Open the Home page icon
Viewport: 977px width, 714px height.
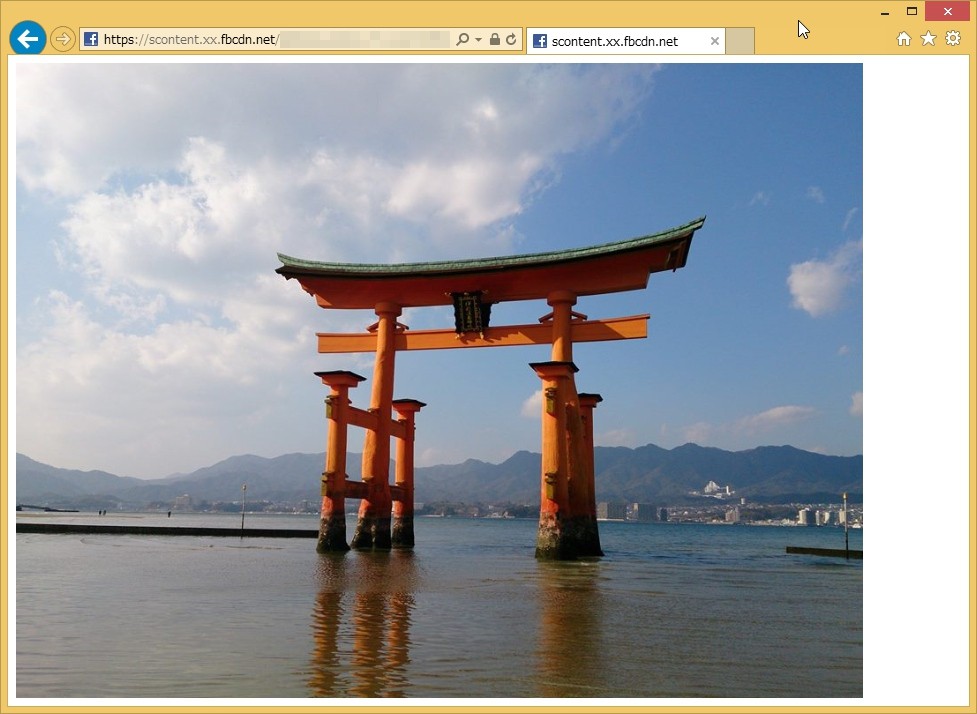click(903, 39)
